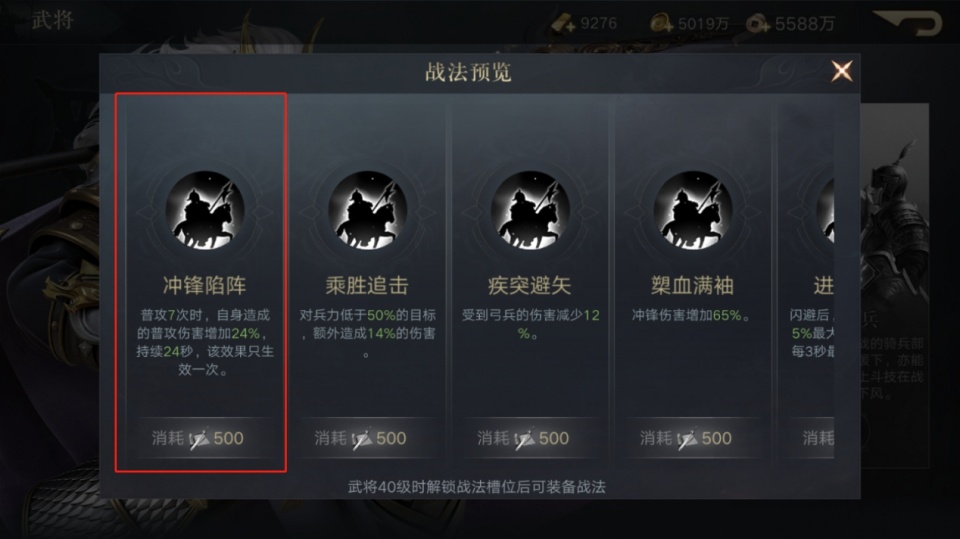Click the 武将 header label

pyautogui.click(x=53, y=20)
